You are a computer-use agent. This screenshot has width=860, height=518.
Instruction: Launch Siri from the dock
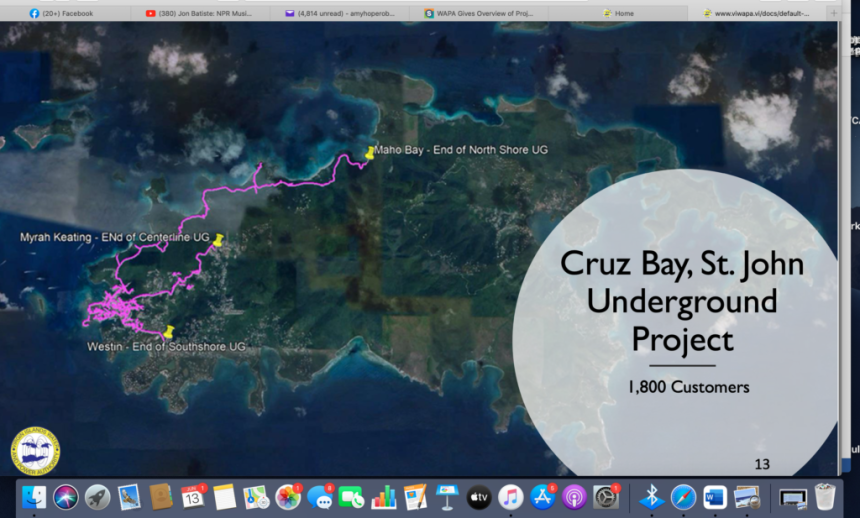tap(66, 497)
